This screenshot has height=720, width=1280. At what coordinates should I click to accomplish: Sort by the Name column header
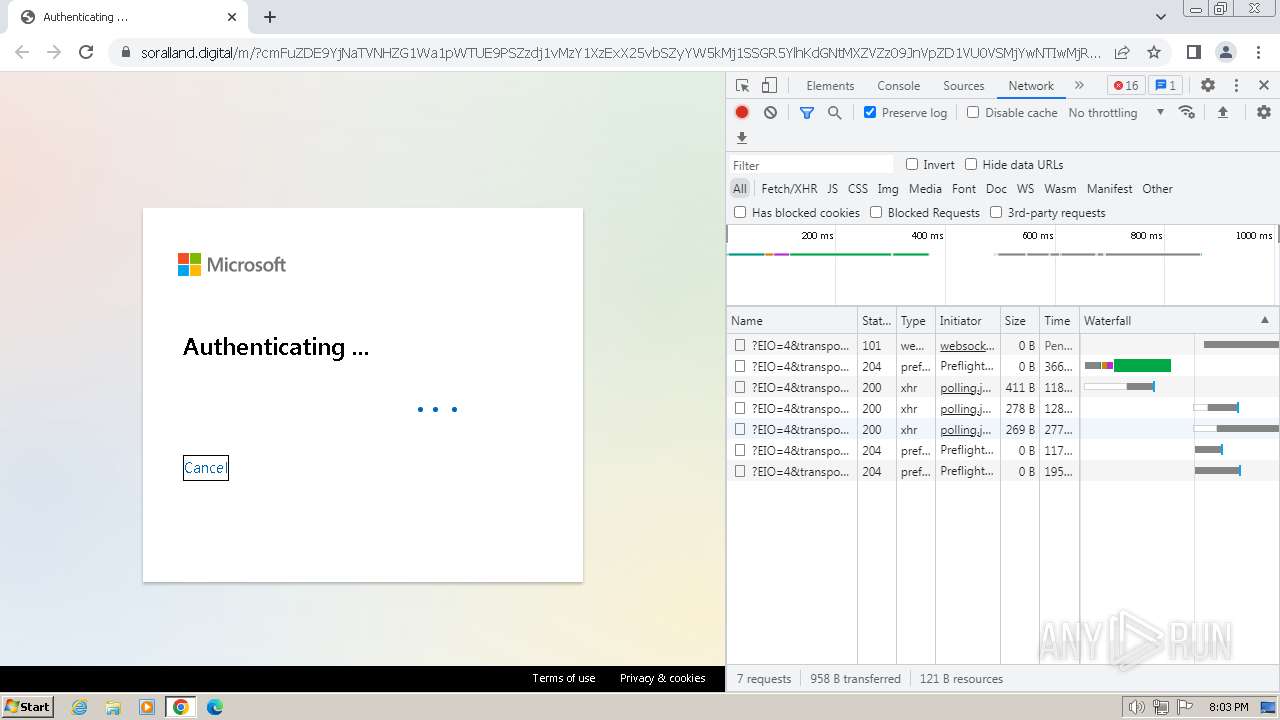[792, 320]
